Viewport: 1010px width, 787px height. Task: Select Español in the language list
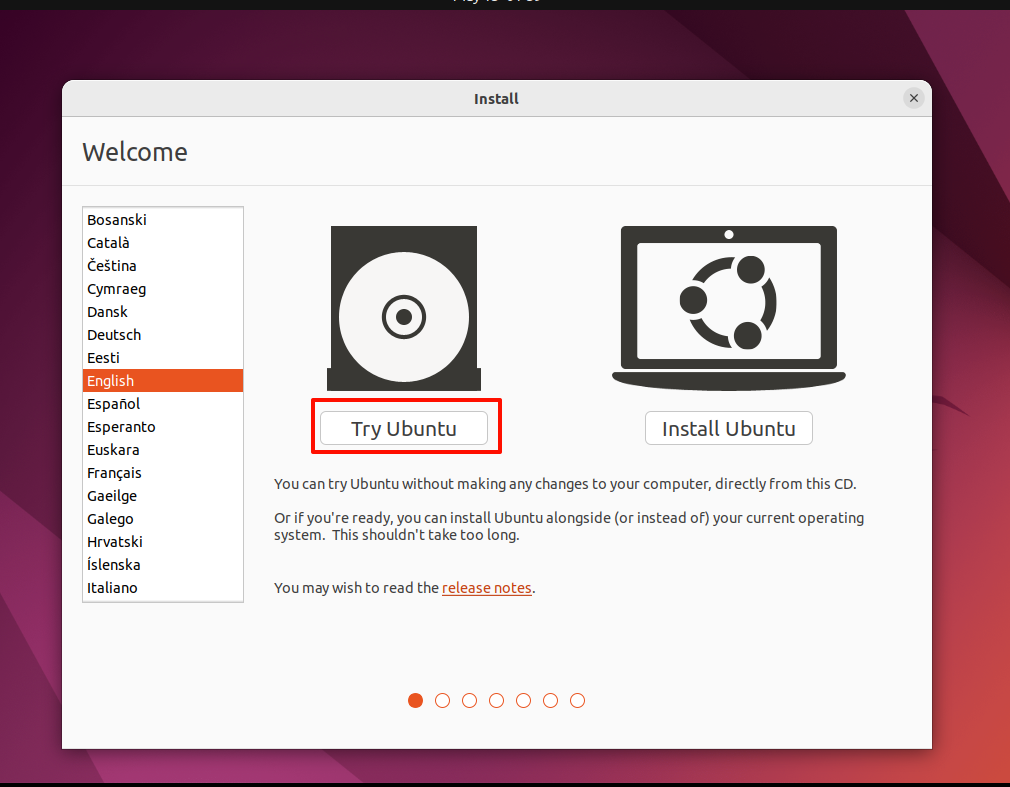pyautogui.click(x=163, y=404)
